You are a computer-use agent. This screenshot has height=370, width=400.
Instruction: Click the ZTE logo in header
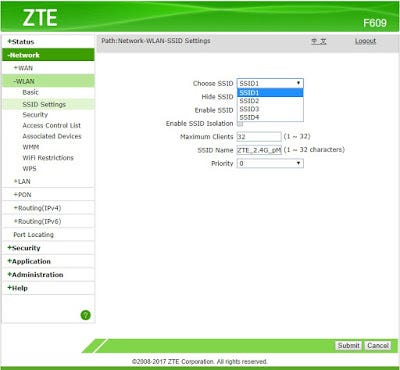[40, 18]
